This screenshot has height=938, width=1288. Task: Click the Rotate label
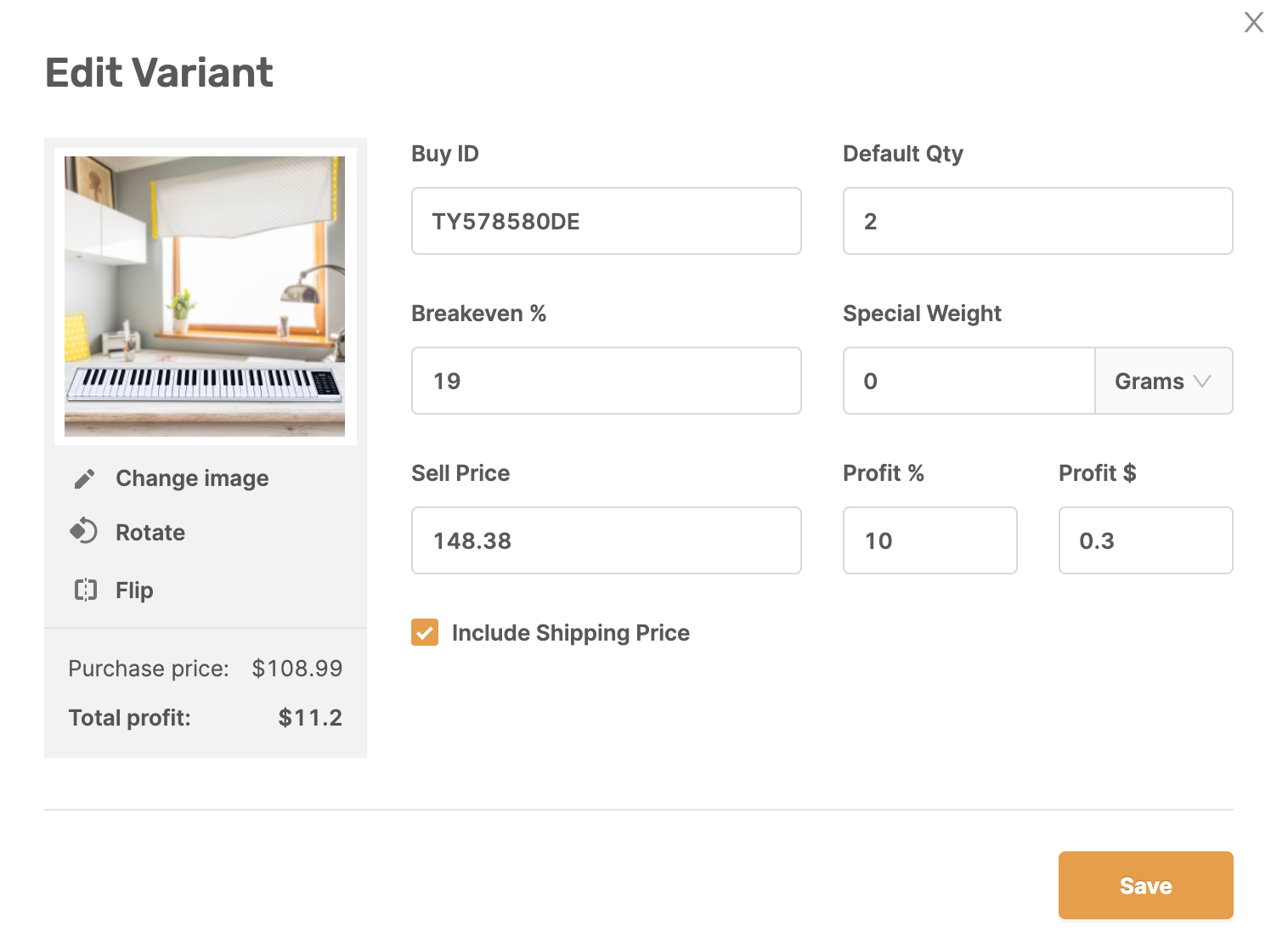(x=150, y=533)
